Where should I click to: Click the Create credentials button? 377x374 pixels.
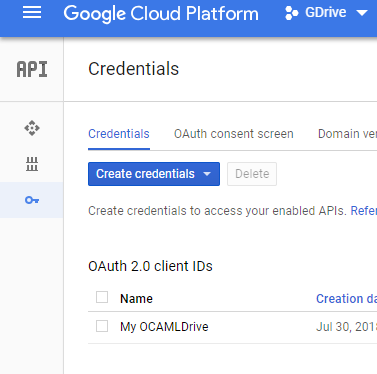[x=154, y=174]
